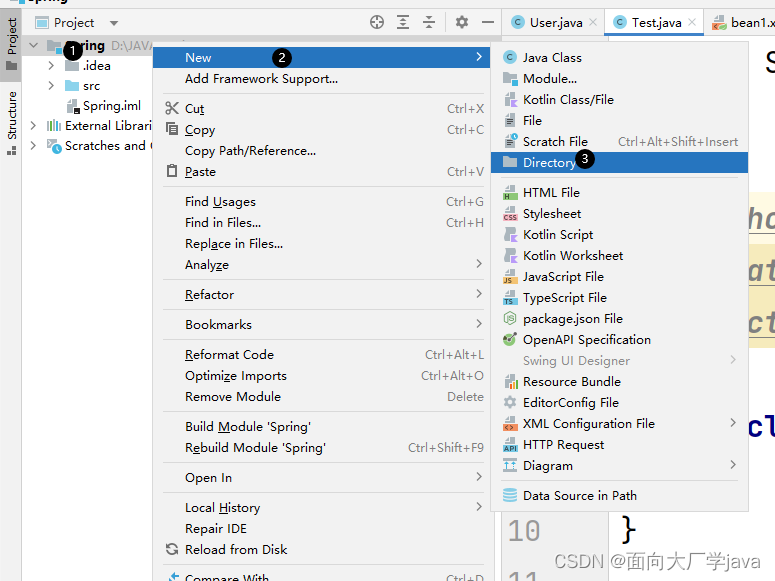The height and width of the screenshot is (581, 775).
Task: Open the bean1 xml editor tab
Action: point(741,23)
